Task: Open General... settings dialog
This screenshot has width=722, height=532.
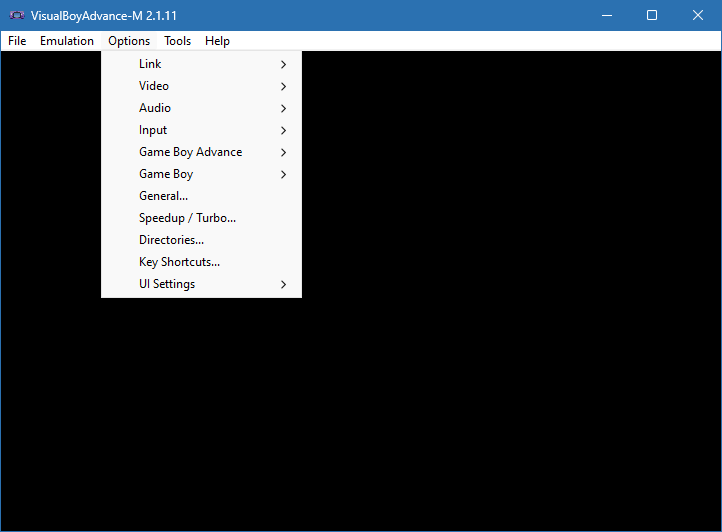Action: [x=201, y=196]
